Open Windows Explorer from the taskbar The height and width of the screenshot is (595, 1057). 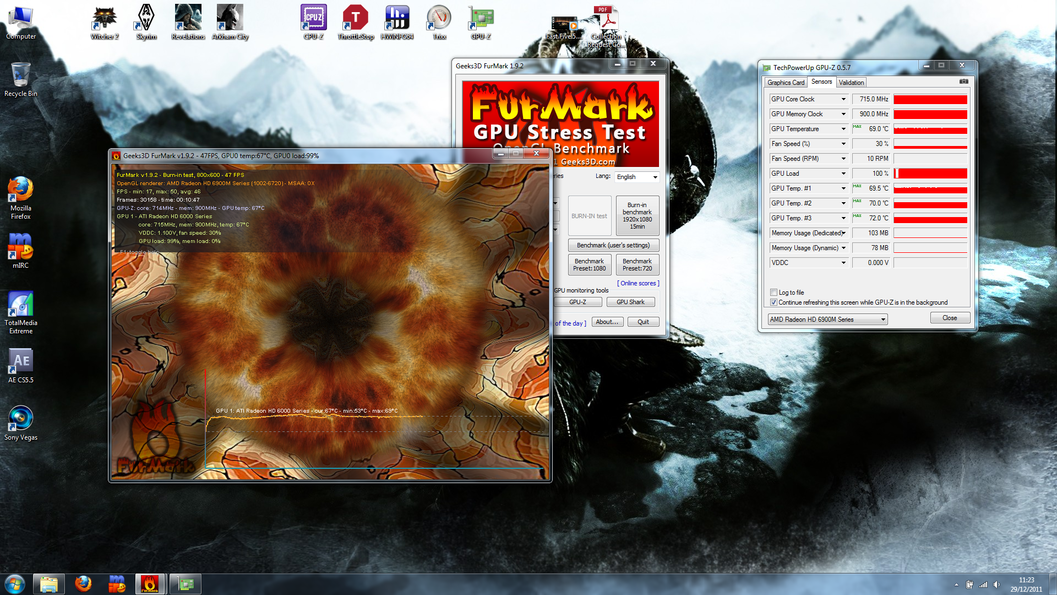[49, 584]
